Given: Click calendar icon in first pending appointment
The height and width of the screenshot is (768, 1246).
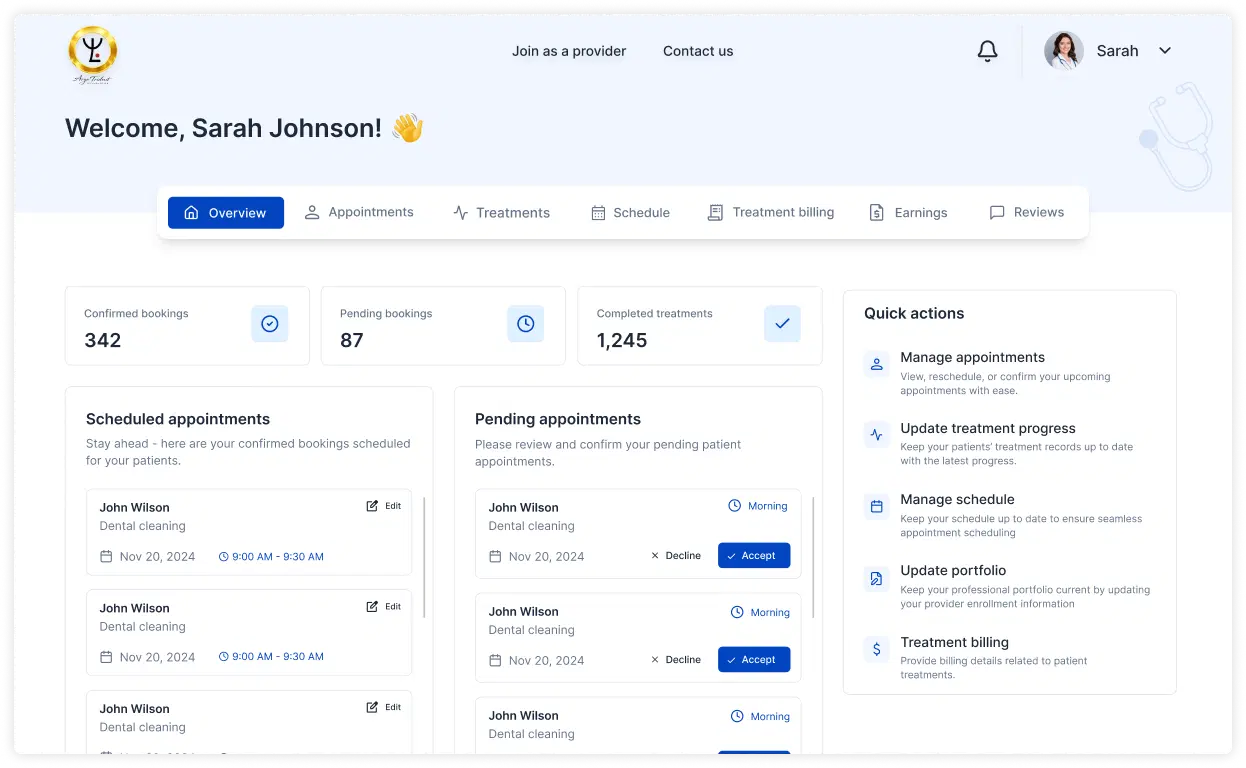Looking at the screenshot, I should tap(495, 557).
